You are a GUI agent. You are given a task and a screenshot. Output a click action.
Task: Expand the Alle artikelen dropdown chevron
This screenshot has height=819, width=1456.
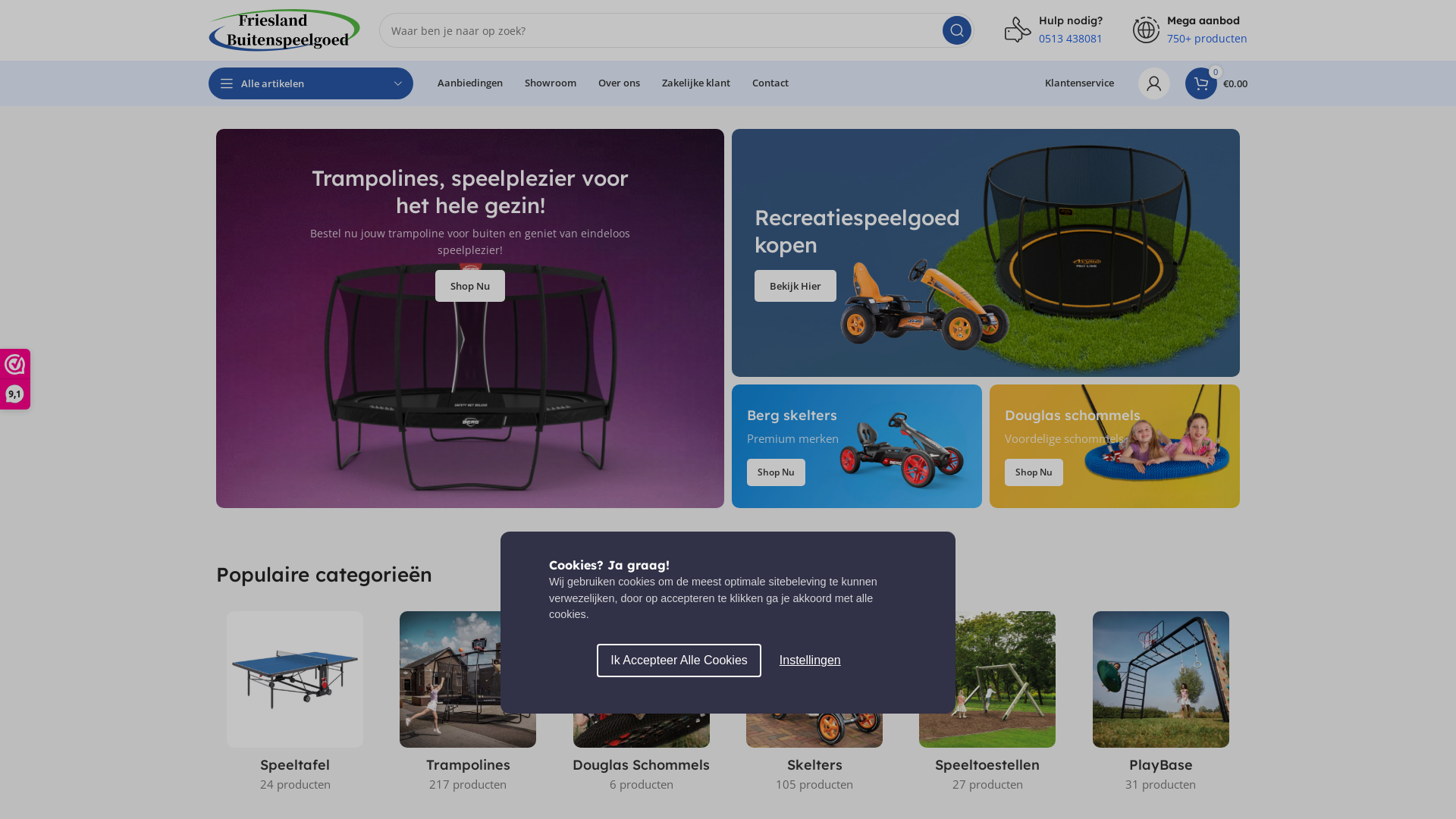tap(398, 83)
